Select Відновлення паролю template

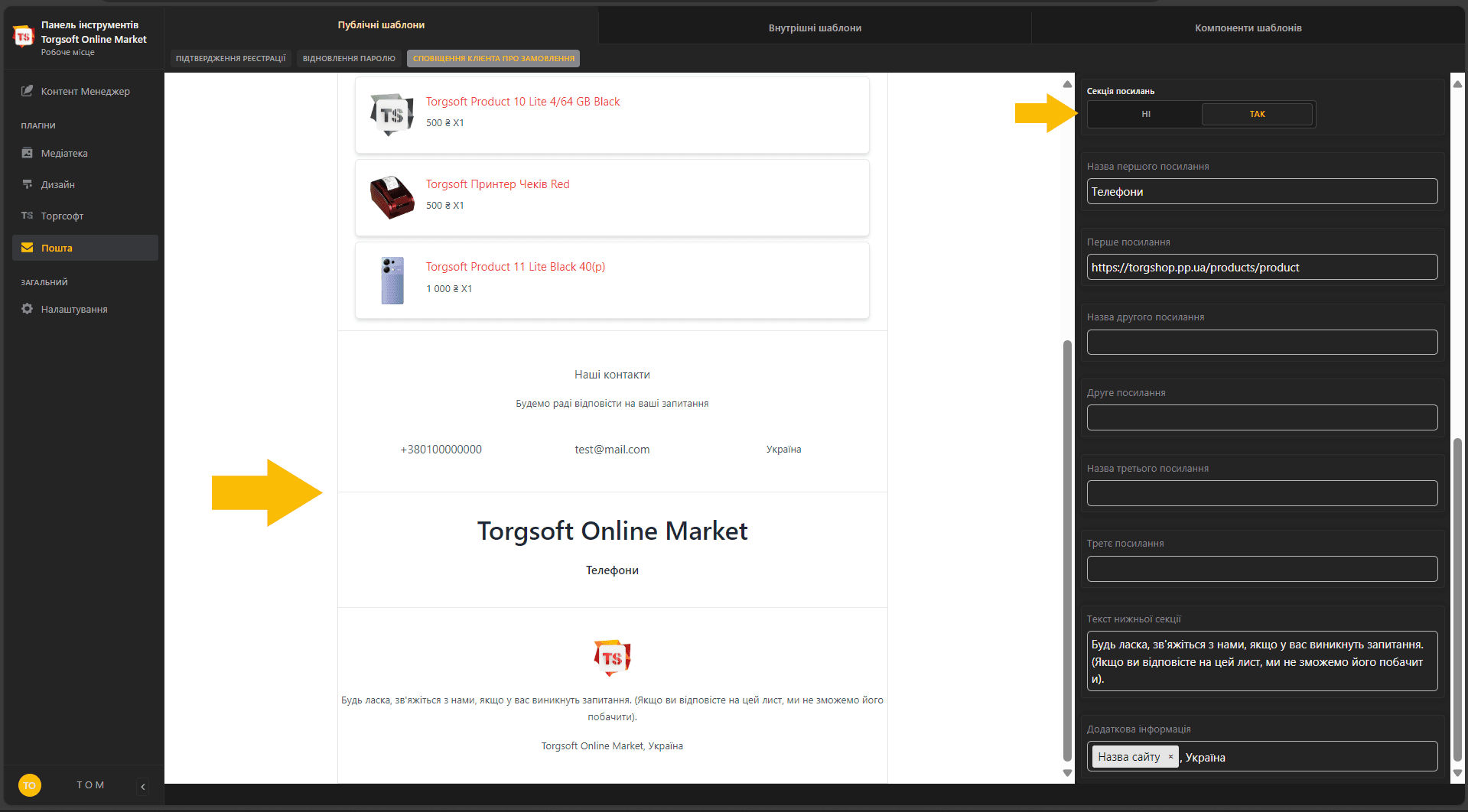349,58
